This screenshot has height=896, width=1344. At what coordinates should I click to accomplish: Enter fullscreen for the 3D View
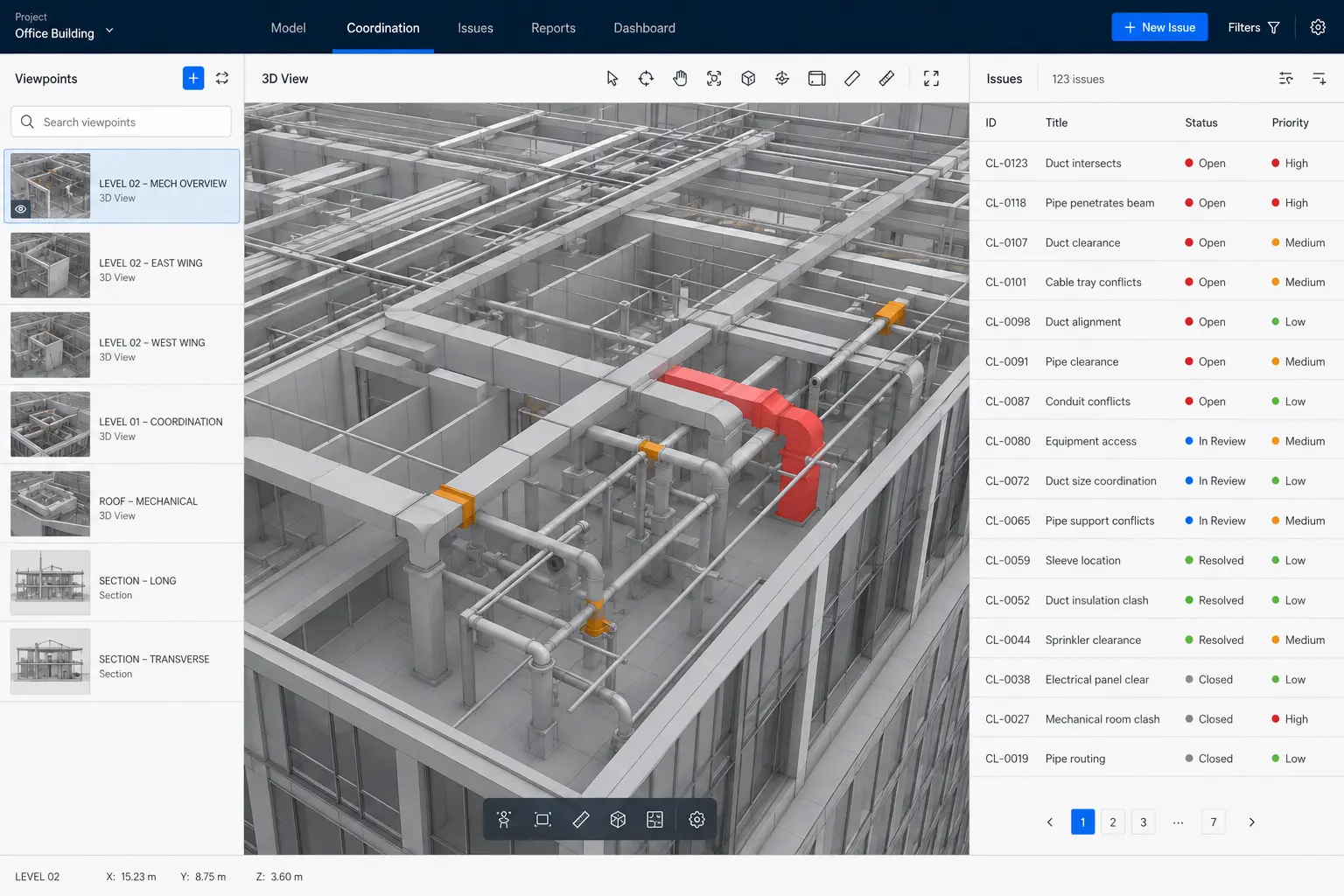(931, 79)
